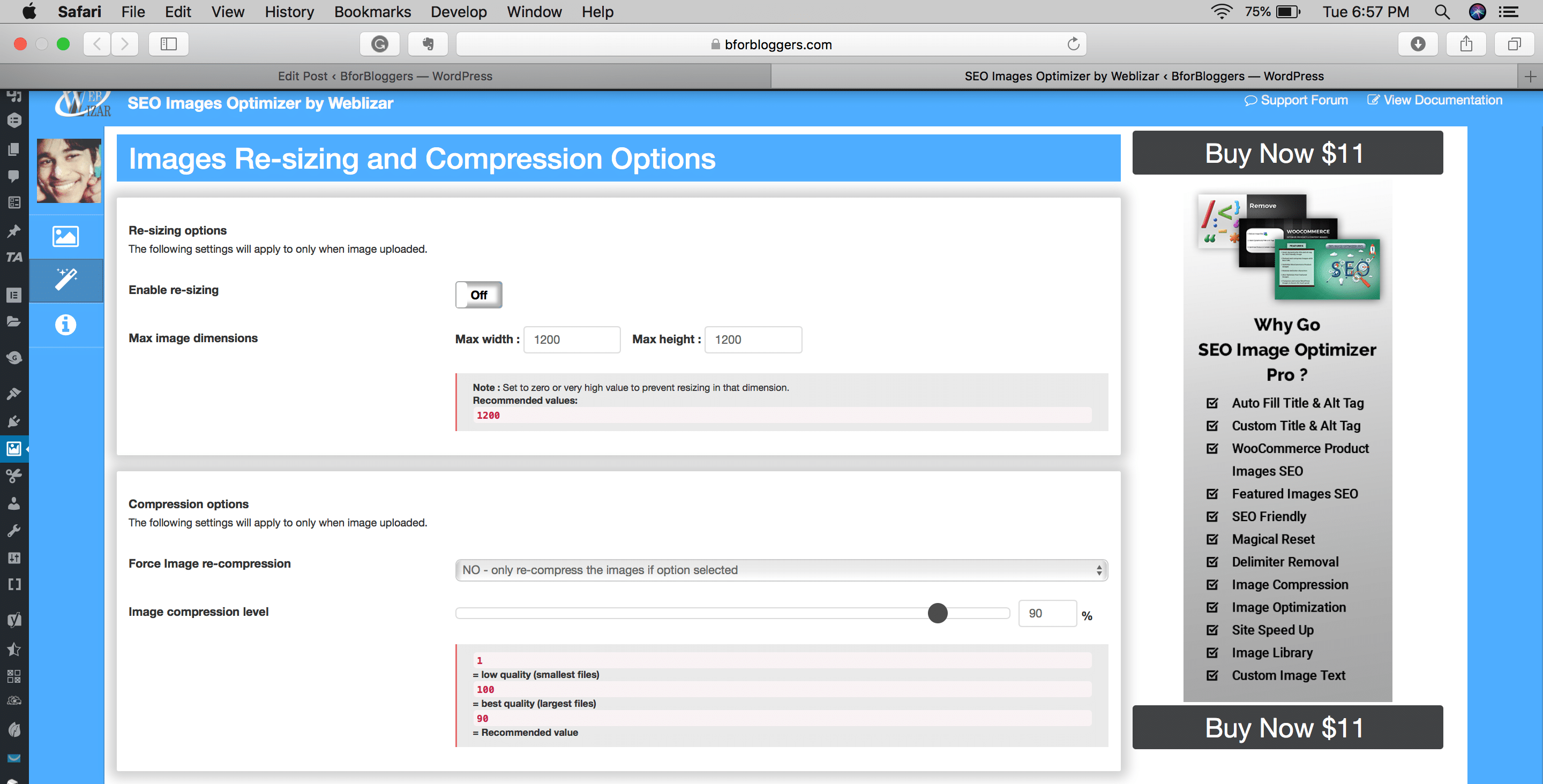Click the active SEO image optimizer sidebar icon
The image size is (1543, 784).
coord(14,449)
